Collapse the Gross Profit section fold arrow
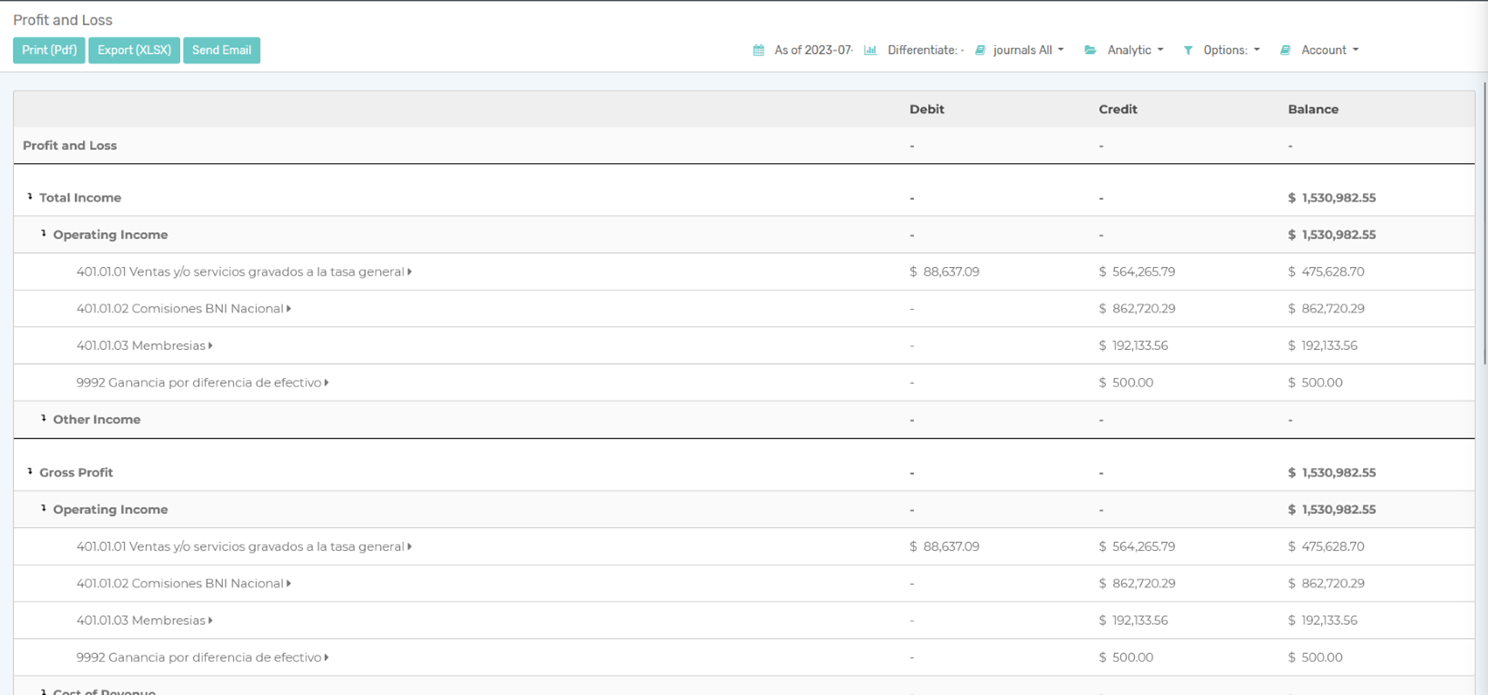This screenshot has height=695, width=1488. (x=30, y=472)
